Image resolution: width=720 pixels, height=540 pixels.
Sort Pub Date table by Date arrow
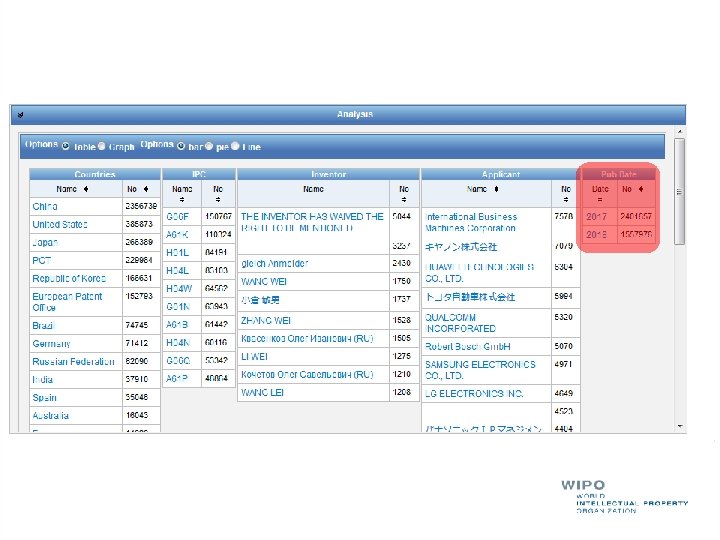[x=600, y=199]
